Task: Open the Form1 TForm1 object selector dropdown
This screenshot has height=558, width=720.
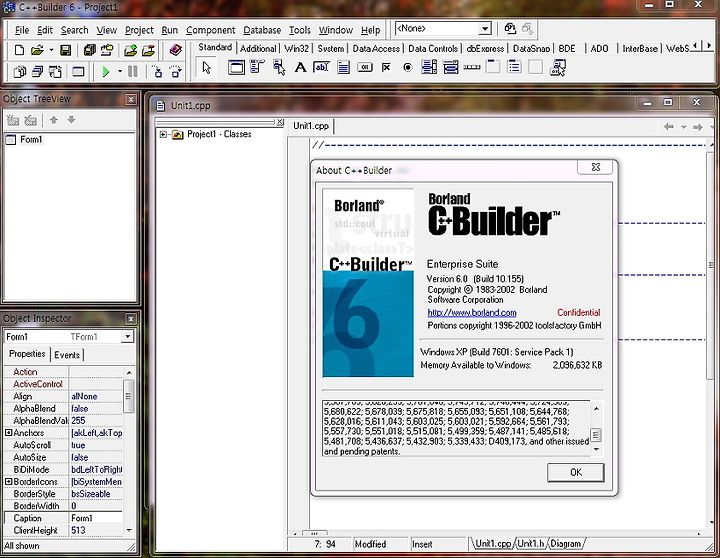Action: (x=128, y=337)
